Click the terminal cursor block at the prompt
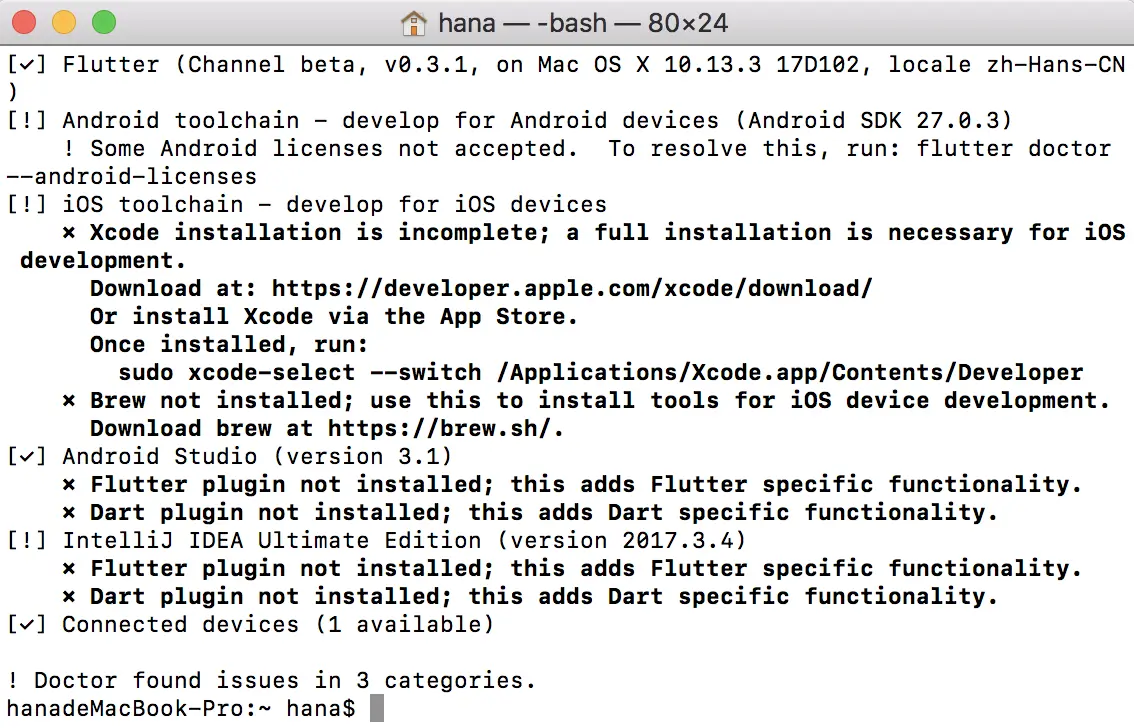1134x728 pixels. pyautogui.click(x=376, y=709)
